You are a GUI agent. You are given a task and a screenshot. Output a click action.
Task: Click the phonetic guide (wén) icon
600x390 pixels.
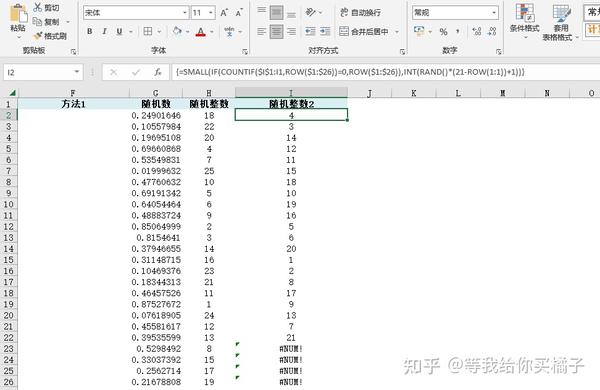pyautogui.click(x=229, y=31)
